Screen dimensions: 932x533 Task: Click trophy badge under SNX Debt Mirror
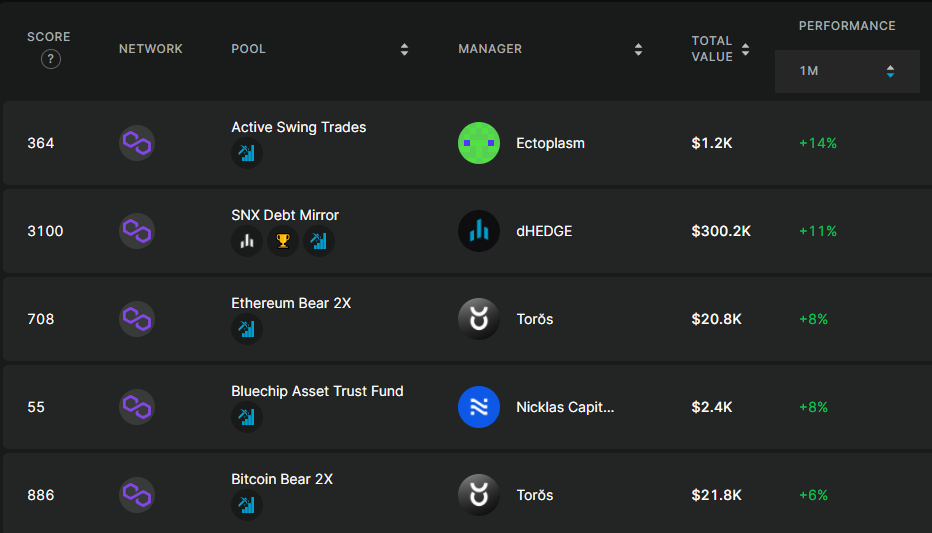[283, 241]
